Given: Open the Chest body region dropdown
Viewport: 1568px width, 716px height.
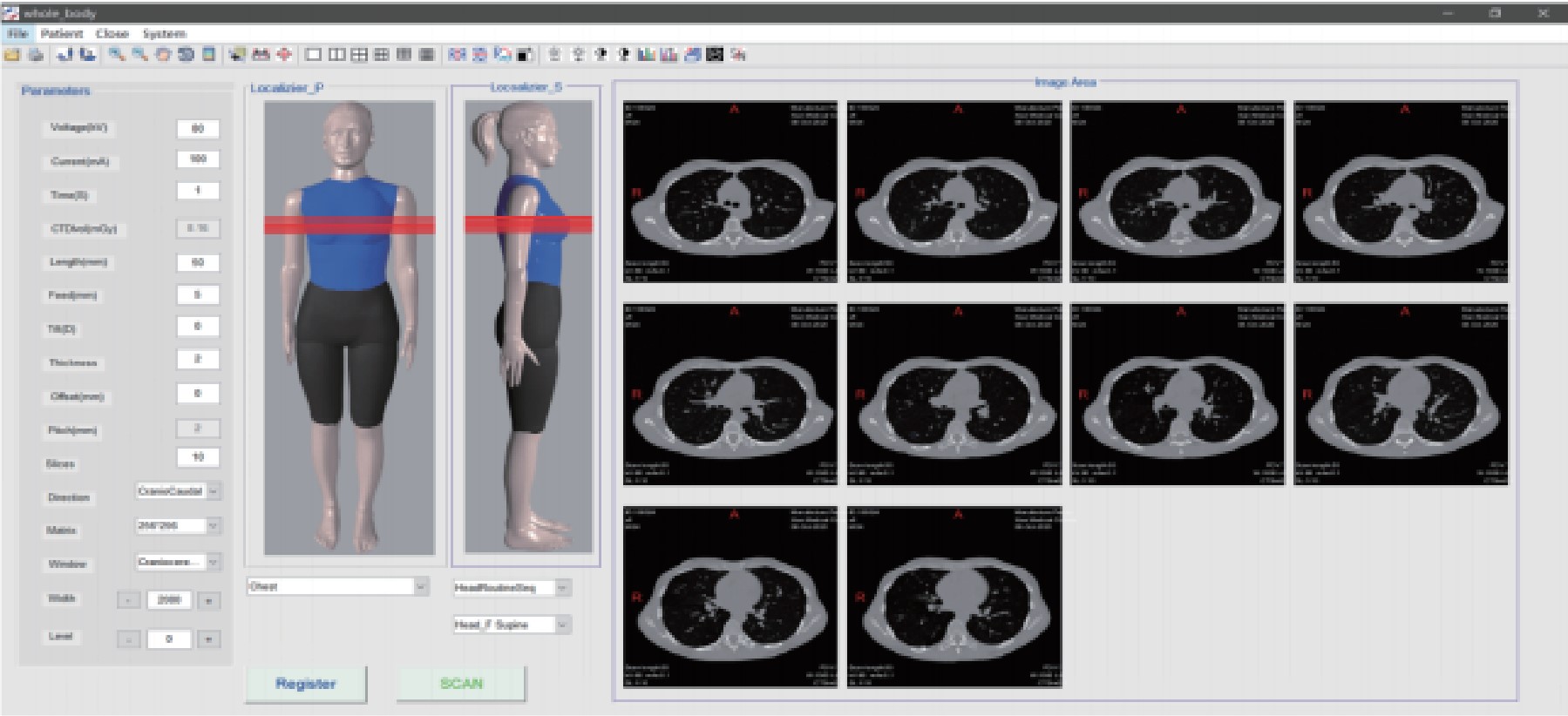Looking at the screenshot, I should pos(421,587).
